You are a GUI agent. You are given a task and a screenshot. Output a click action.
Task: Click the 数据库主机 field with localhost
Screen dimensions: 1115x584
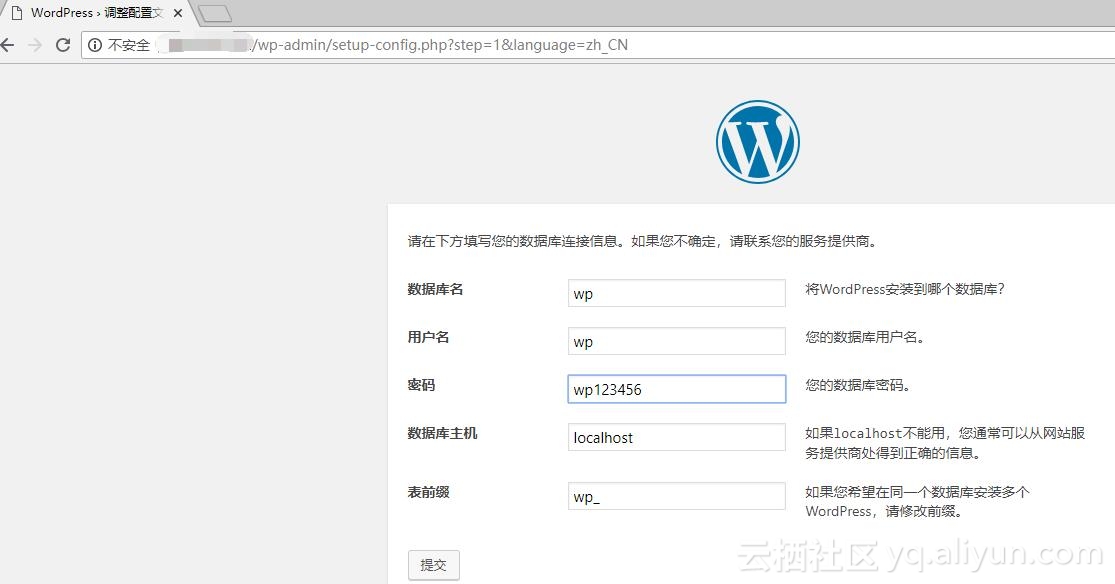pos(676,437)
